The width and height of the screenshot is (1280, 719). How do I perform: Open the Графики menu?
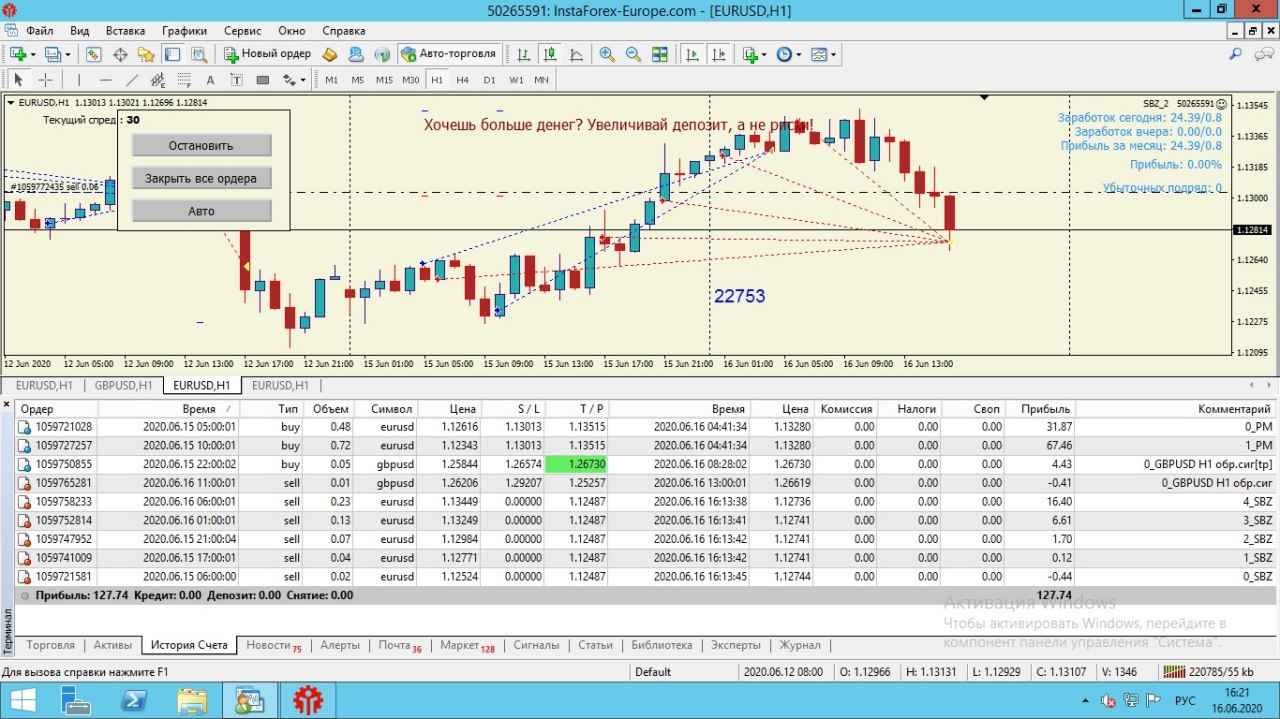pyautogui.click(x=184, y=31)
